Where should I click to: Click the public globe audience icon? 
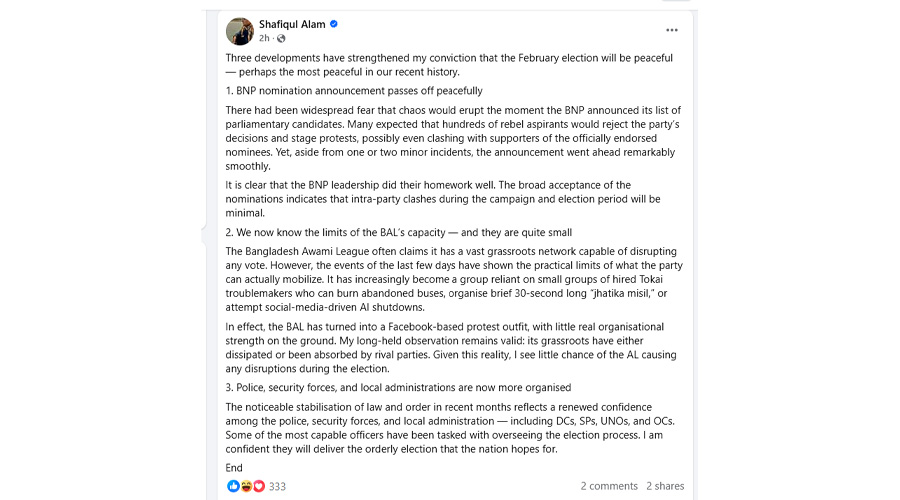pyautogui.click(x=281, y=39)
